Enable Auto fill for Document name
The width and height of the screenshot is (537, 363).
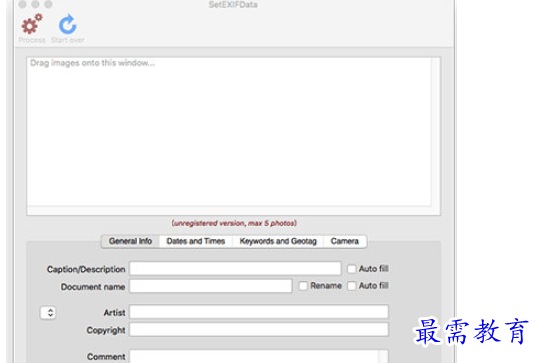[x=352, y=286]
